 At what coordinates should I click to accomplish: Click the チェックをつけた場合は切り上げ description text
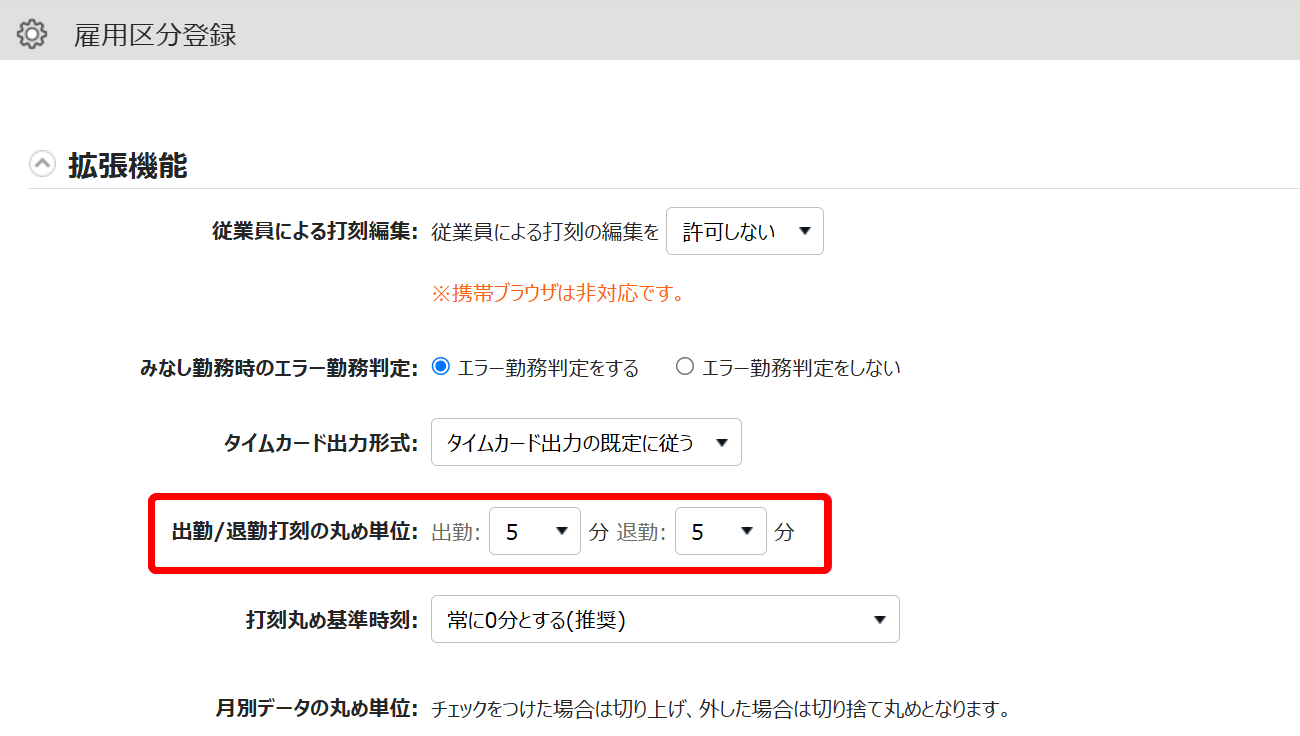pos(720,710)
